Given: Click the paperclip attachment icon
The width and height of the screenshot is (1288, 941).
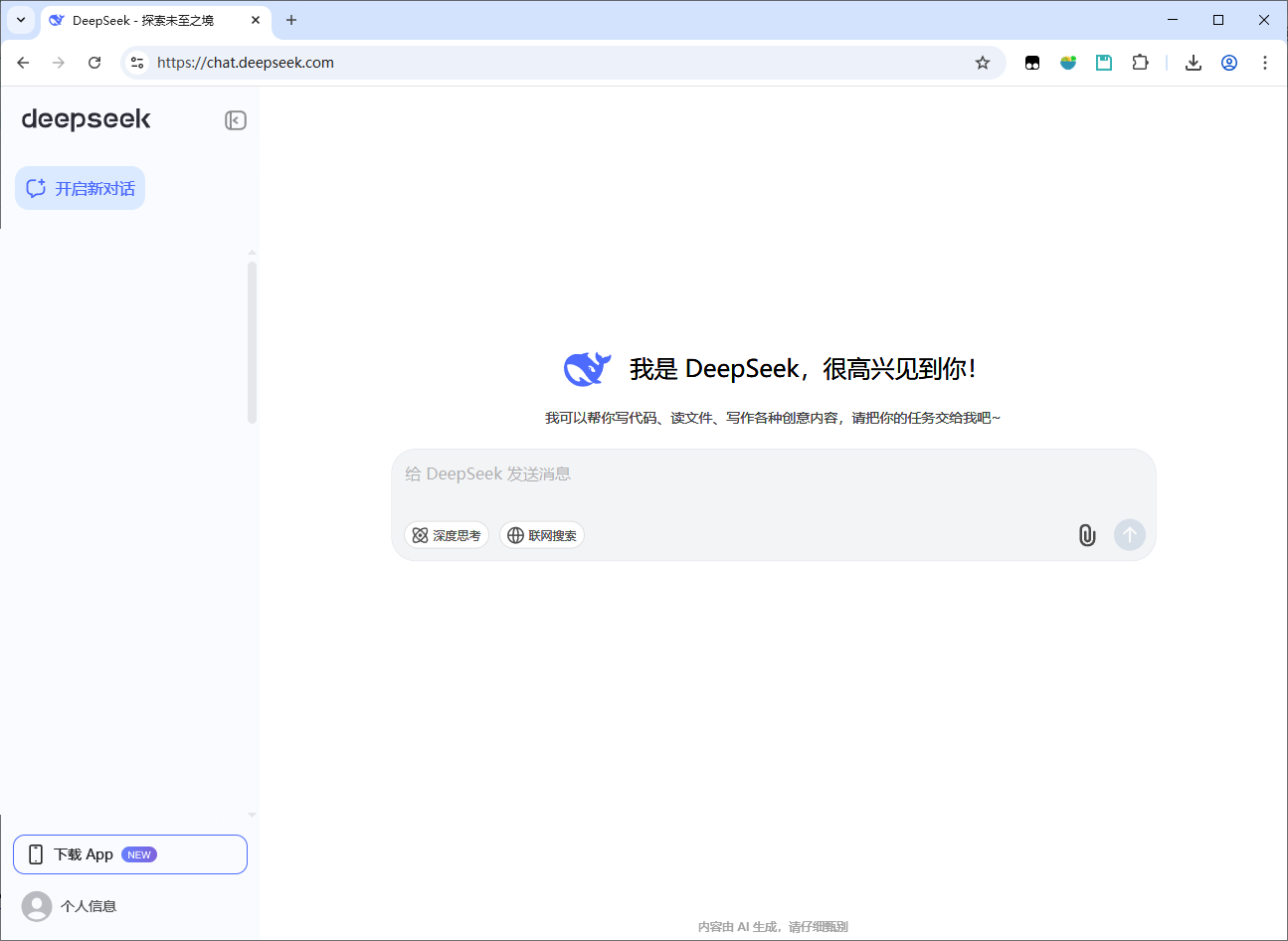Looking at the screenshot, I should click(x=1087, y=535).
